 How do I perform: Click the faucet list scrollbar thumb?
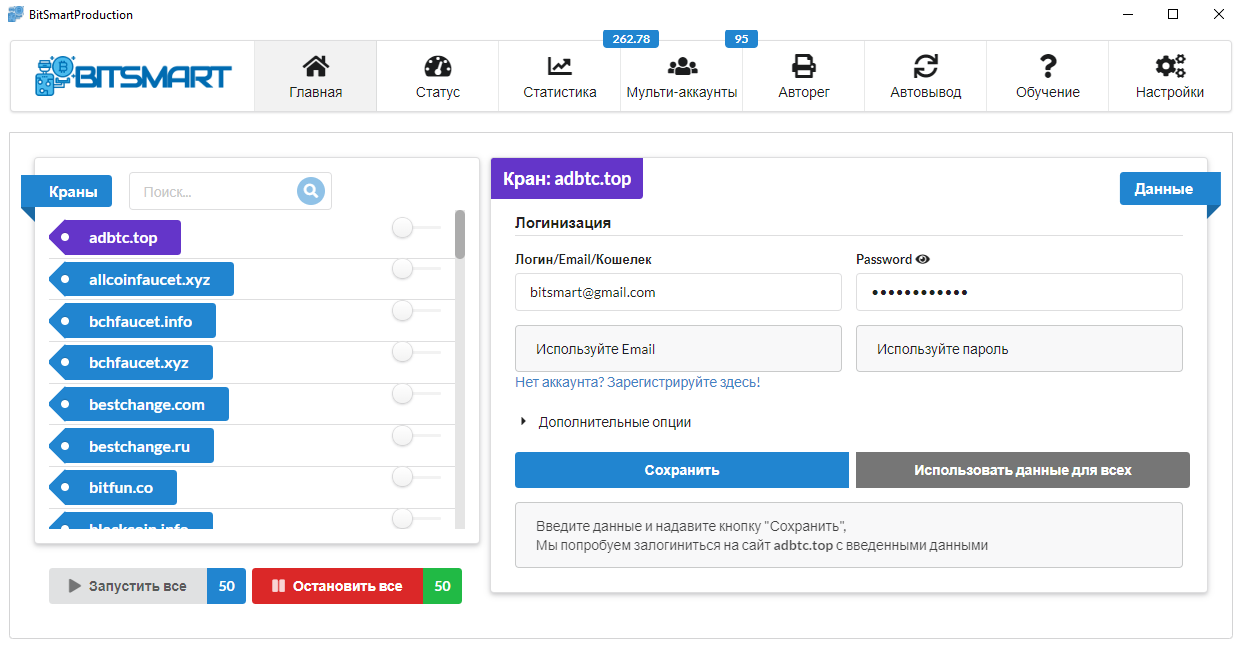pos(460,234)
